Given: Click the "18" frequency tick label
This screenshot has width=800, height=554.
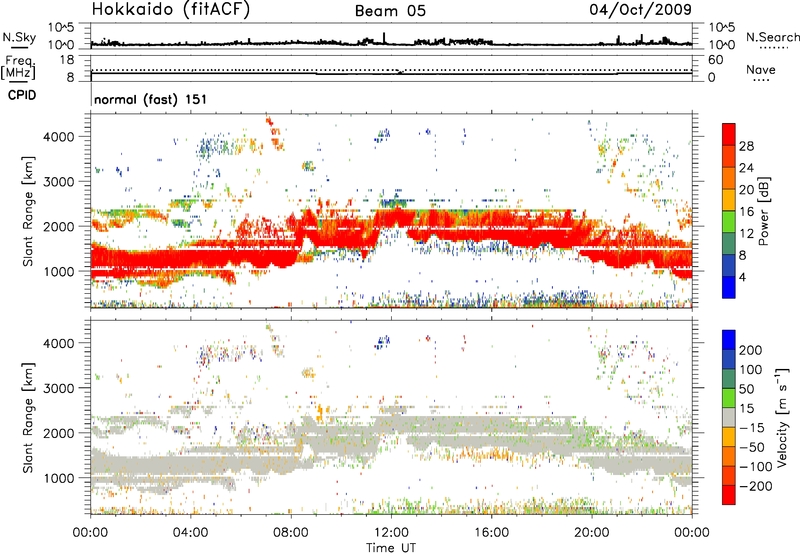Looking at the screenshot, I should coord(67,60).
